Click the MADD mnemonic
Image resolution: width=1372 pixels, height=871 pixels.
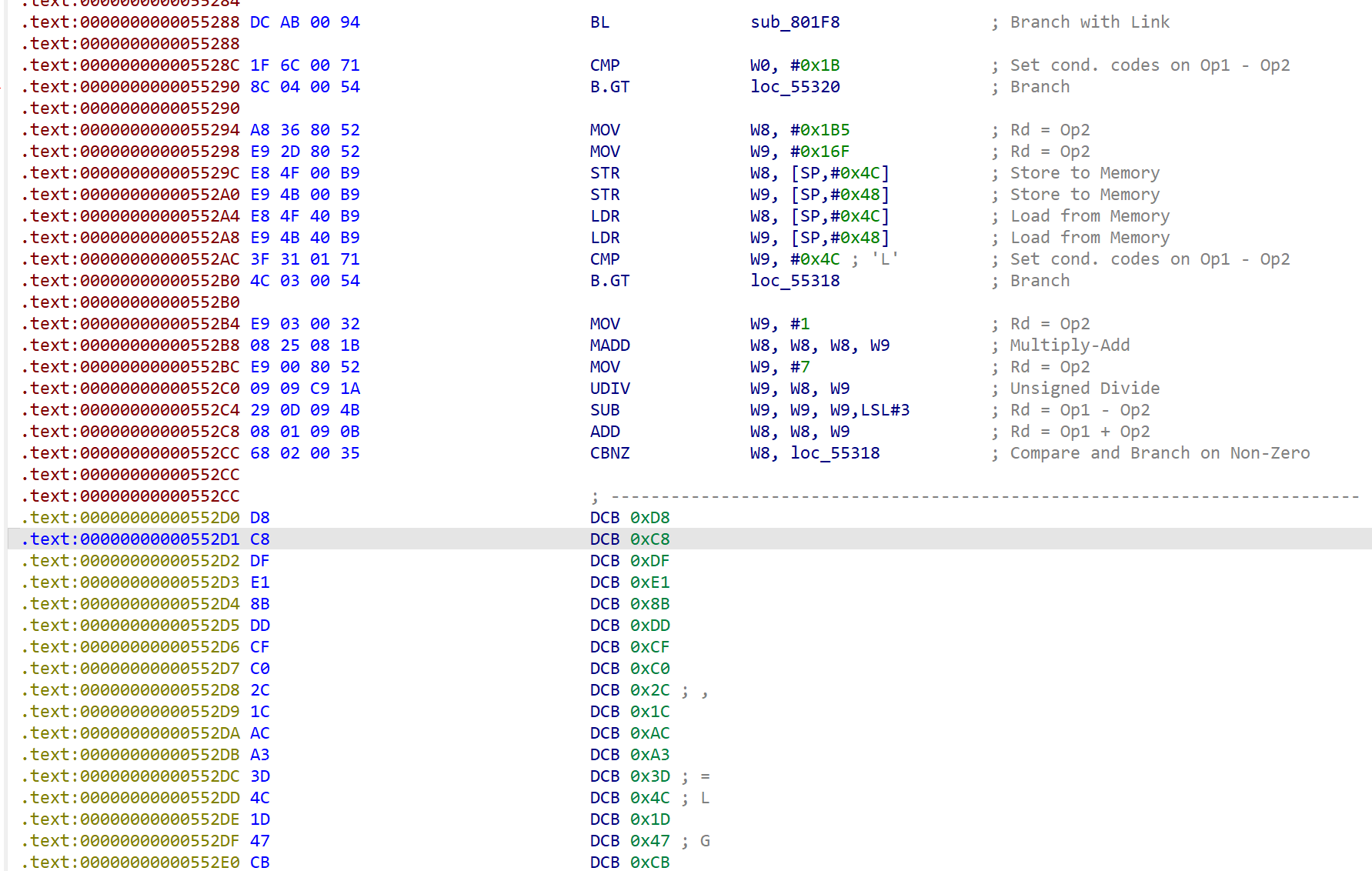tap(609, 345)
